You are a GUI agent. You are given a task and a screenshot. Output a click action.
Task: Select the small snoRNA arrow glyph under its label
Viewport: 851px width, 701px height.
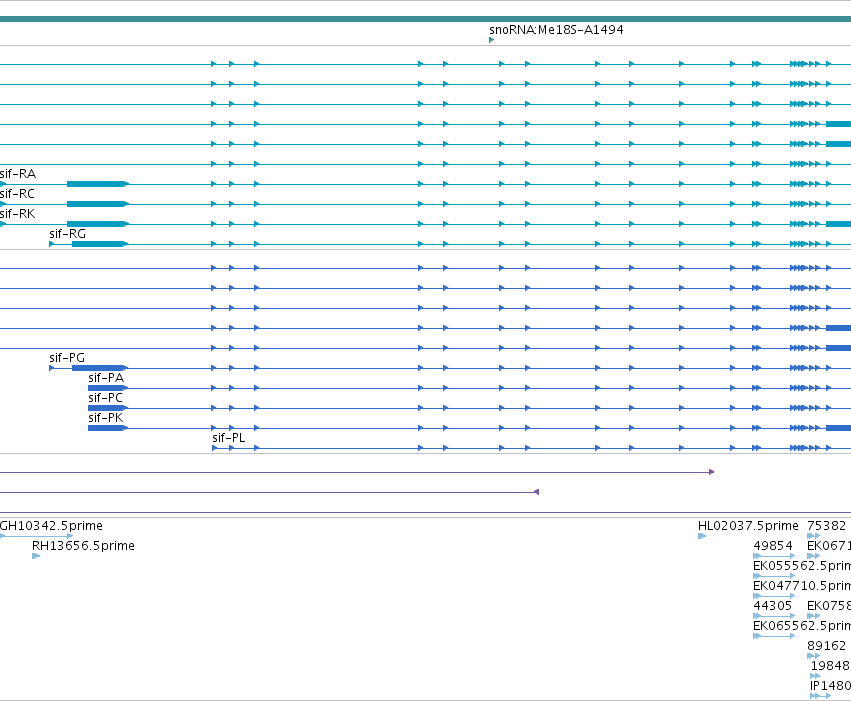pos(491,40)
